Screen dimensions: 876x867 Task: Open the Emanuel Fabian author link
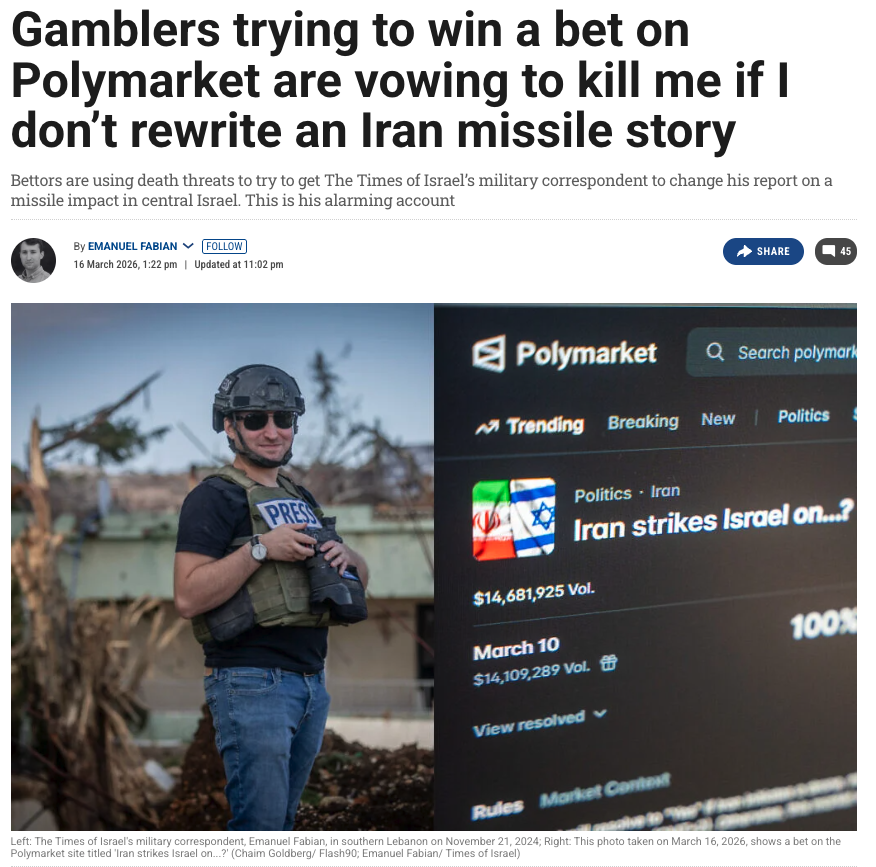click(132, 246)
